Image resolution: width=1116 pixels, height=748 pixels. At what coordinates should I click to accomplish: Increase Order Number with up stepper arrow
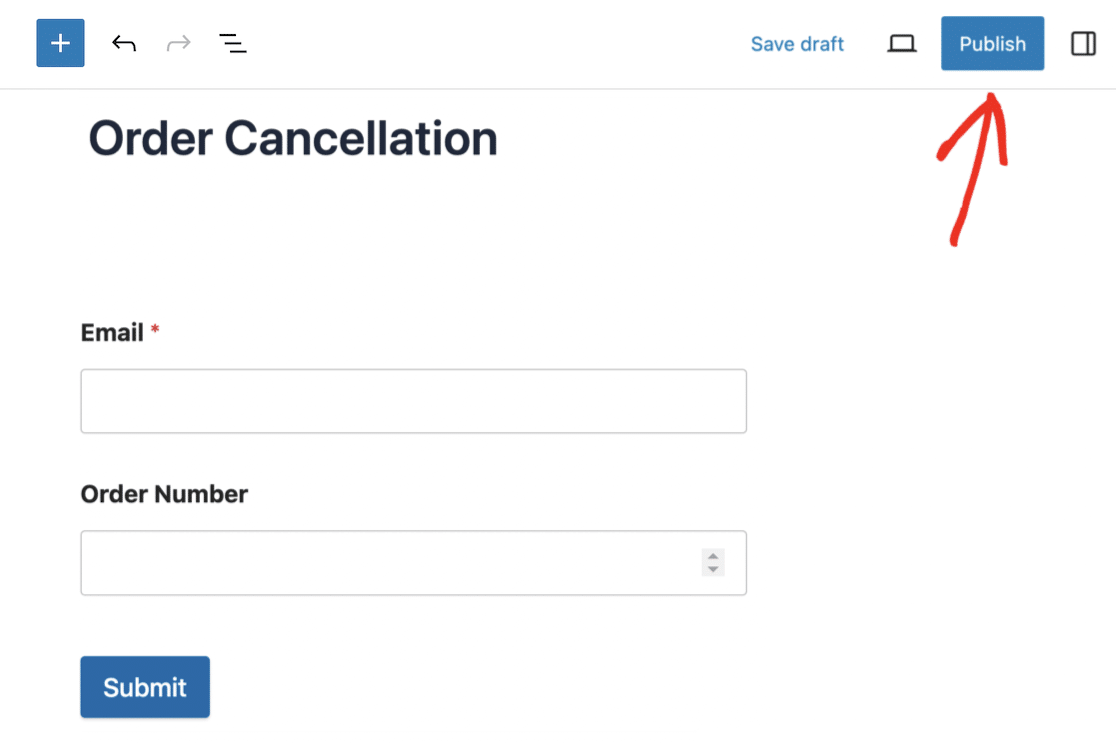pyautogui.click(x=713, y=556)
